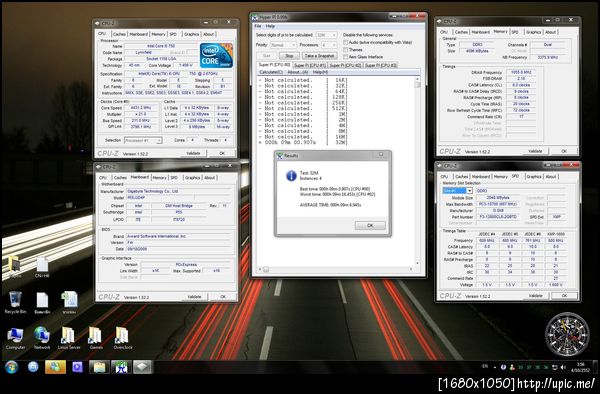Click OK in the Mainboard CPU-Z window
Screen dimensions: 600x394
tap(223, 296)
